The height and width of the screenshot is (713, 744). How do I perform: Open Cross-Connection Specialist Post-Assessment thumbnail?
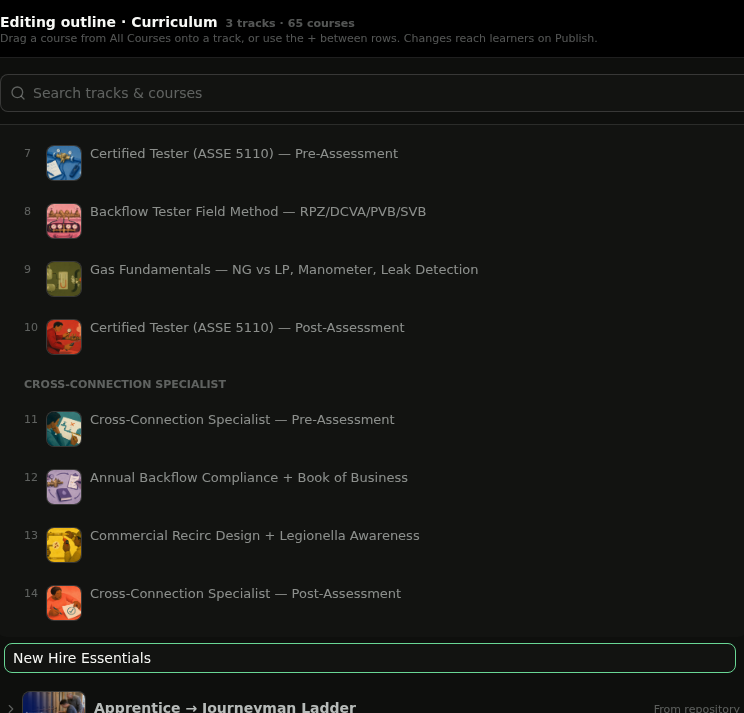(x=64, y=603)
